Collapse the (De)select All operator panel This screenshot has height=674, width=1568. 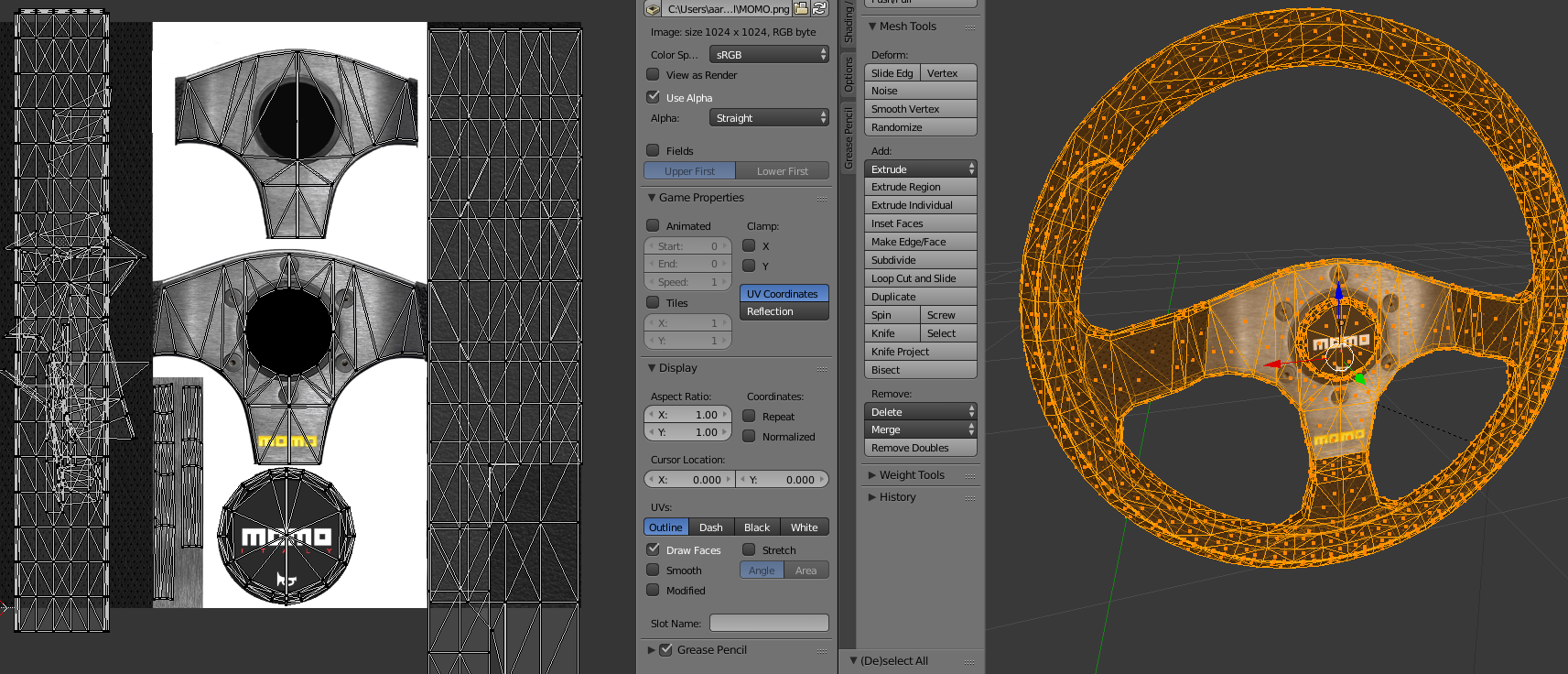pos(854,661)
